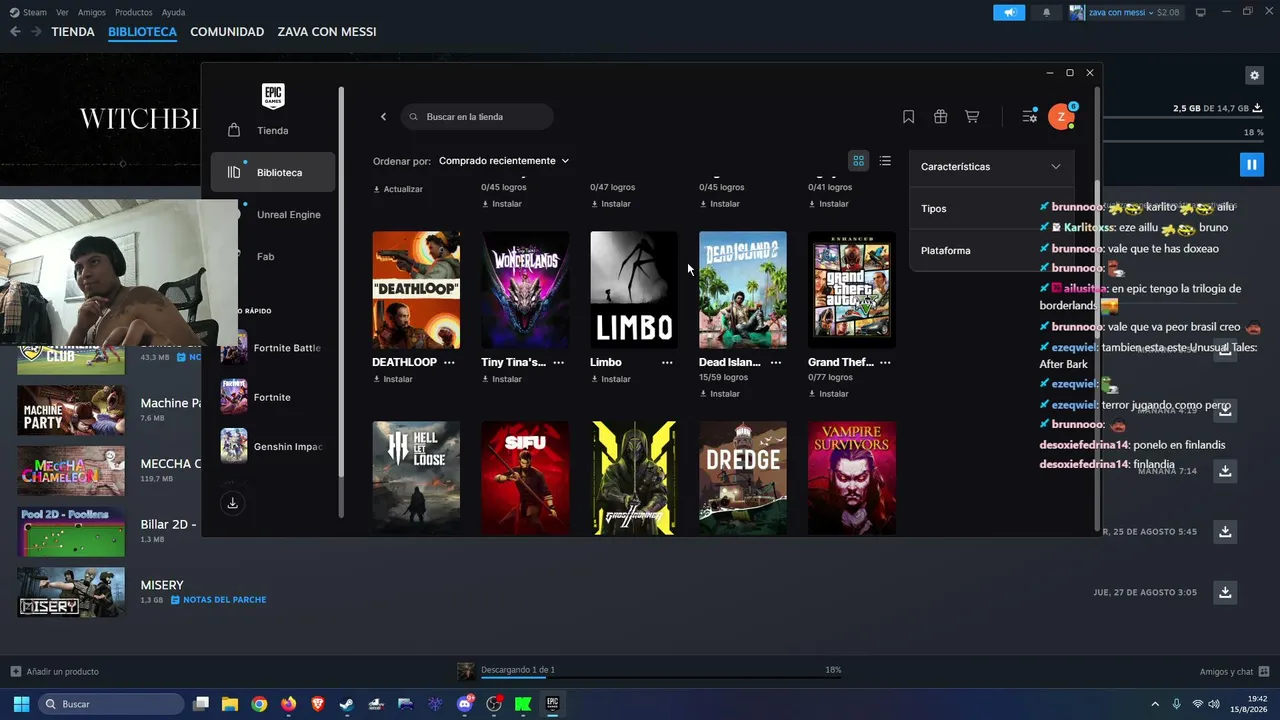Click Steam announcements megaphone icon

click(1009, 12)
